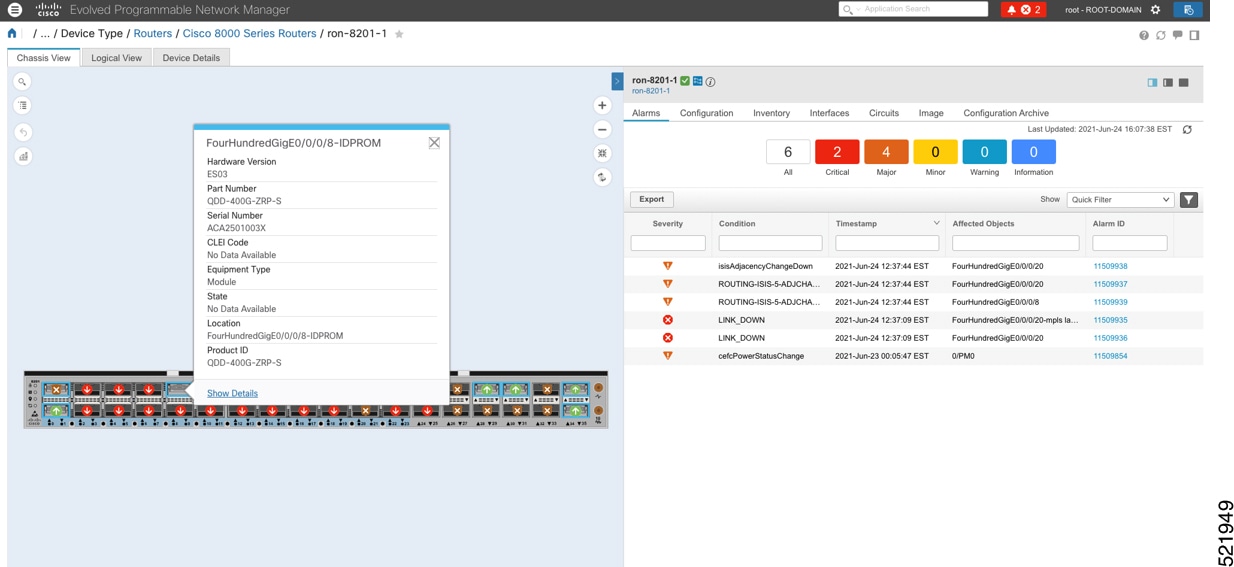The height and width of the screenshot is (567, 1234).
Task: Open the settings gear in top bar
Action: point(1156,10)
